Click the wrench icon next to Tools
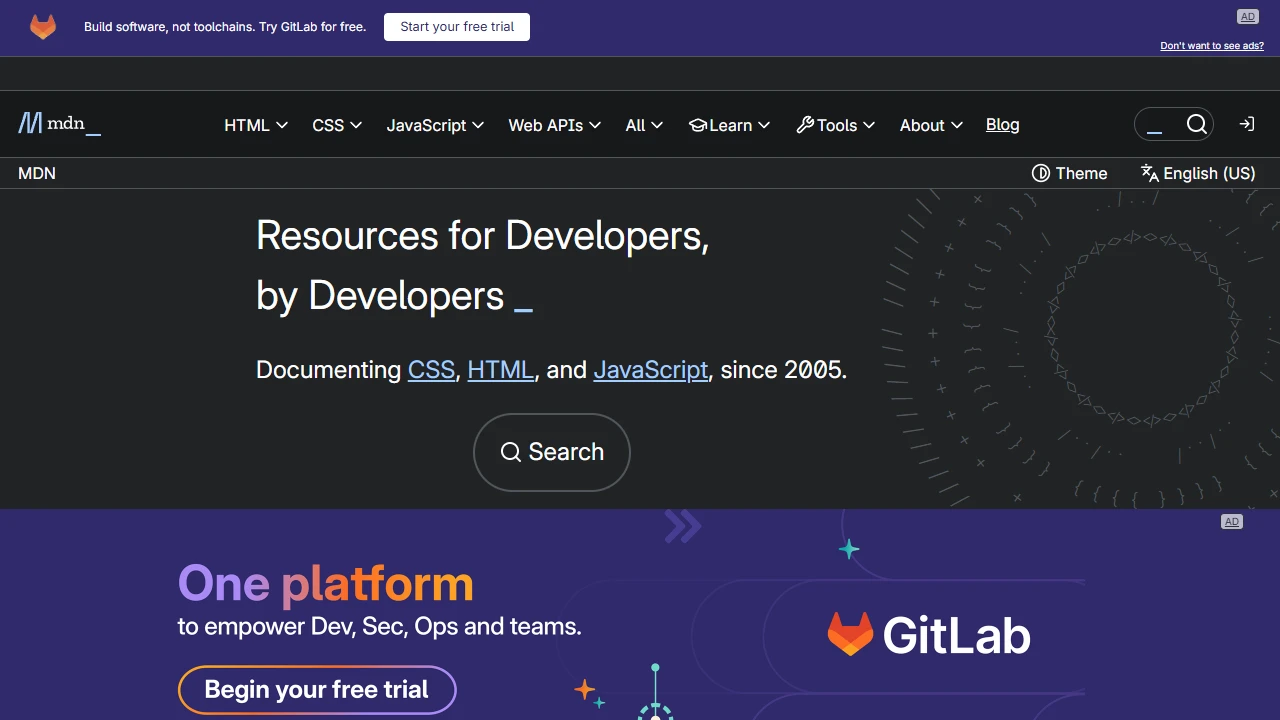1280x720 pixels. pos(806,124)
